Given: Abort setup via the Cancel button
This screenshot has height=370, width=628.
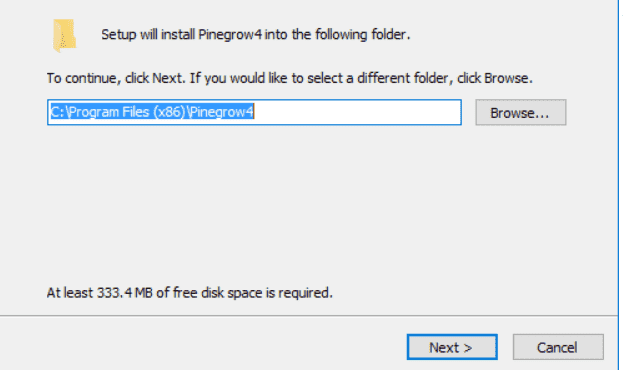Looking at the screenshot, I should tap(558, 347).
